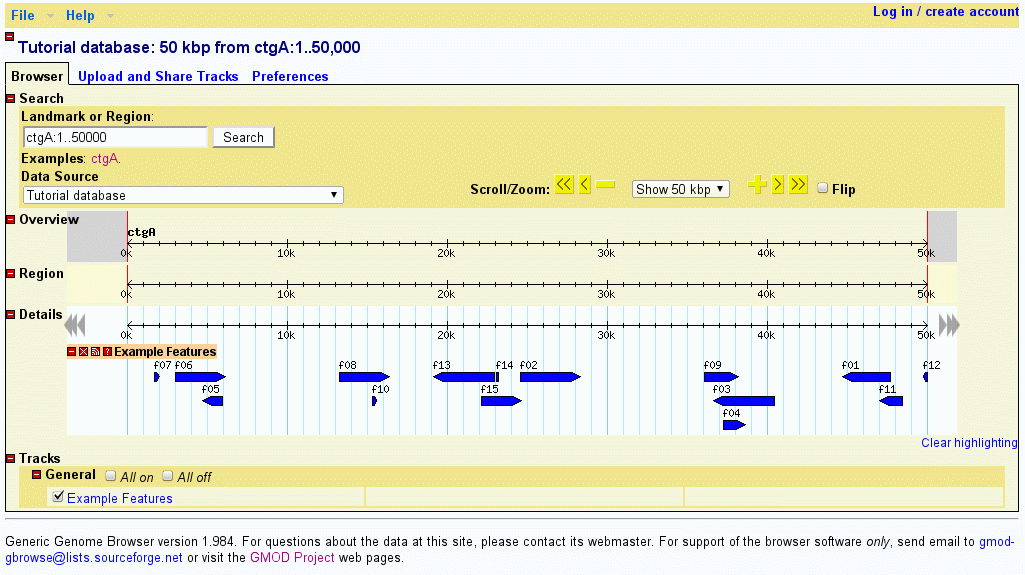Screen dimensions: 1025x575
Task: Click the Landmark or Region text field
Action: click(x=114, y=137)
